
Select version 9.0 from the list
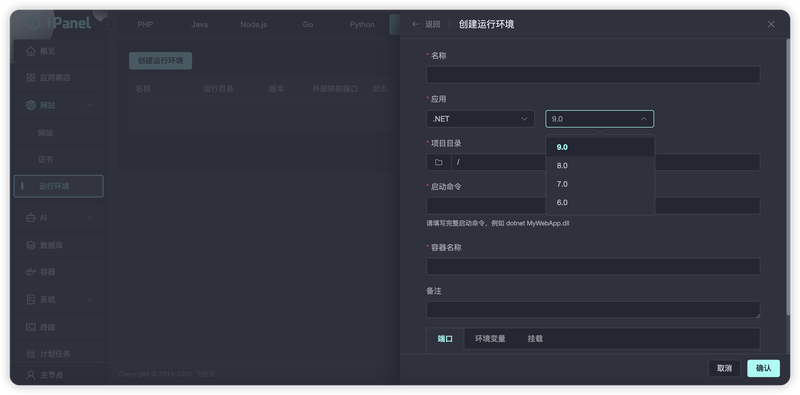tap(600, 147)
